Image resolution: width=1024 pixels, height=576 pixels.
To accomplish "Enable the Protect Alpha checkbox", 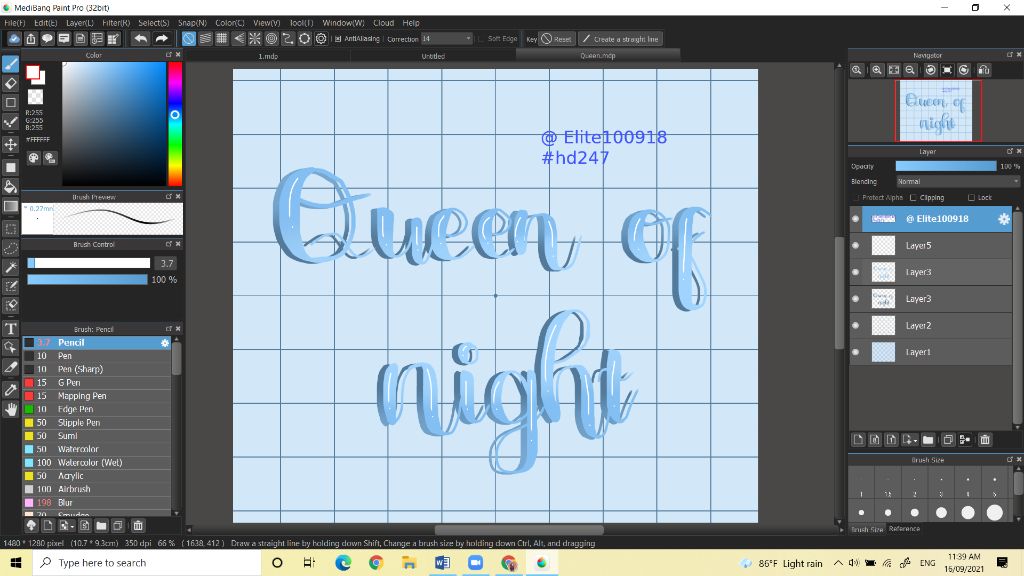I will pos(856,197).
